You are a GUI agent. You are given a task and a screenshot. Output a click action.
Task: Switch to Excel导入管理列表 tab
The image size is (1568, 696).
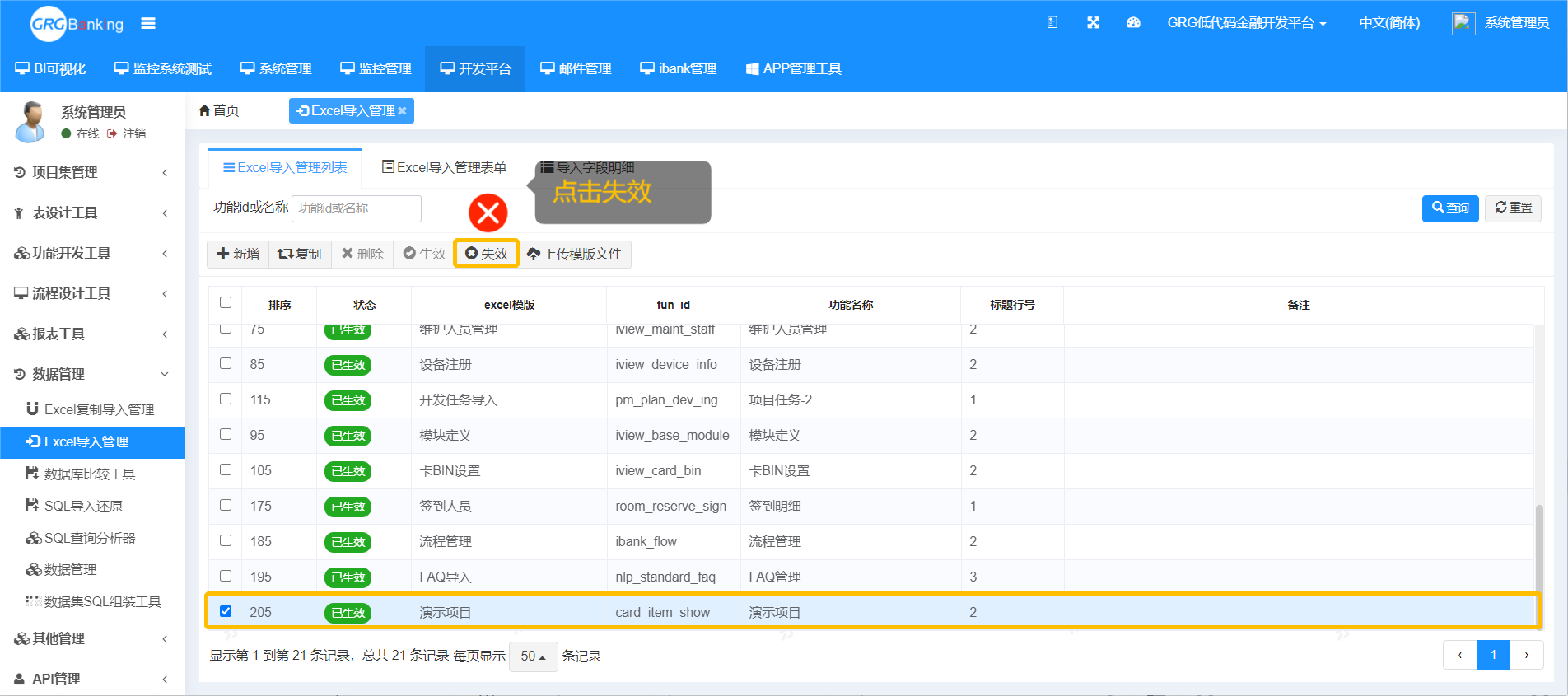(x=285, y=167)
